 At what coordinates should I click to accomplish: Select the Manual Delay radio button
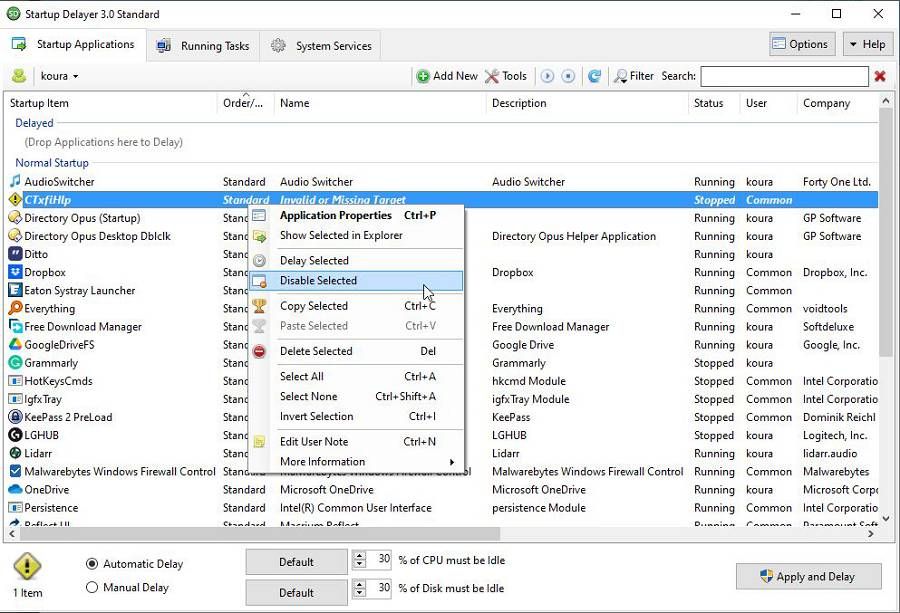(x=90, y=588)
